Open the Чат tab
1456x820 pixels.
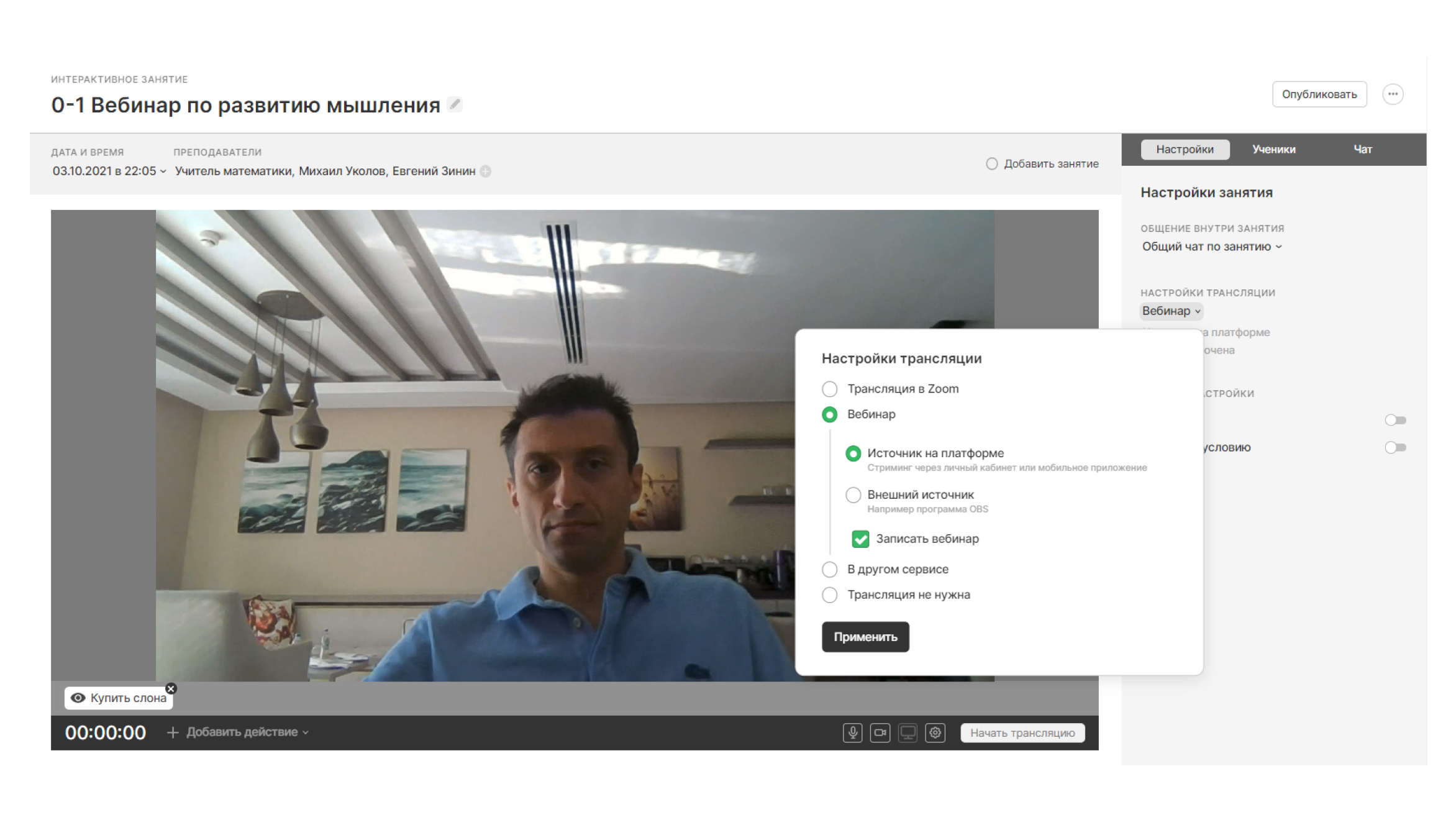[1362, 149]
